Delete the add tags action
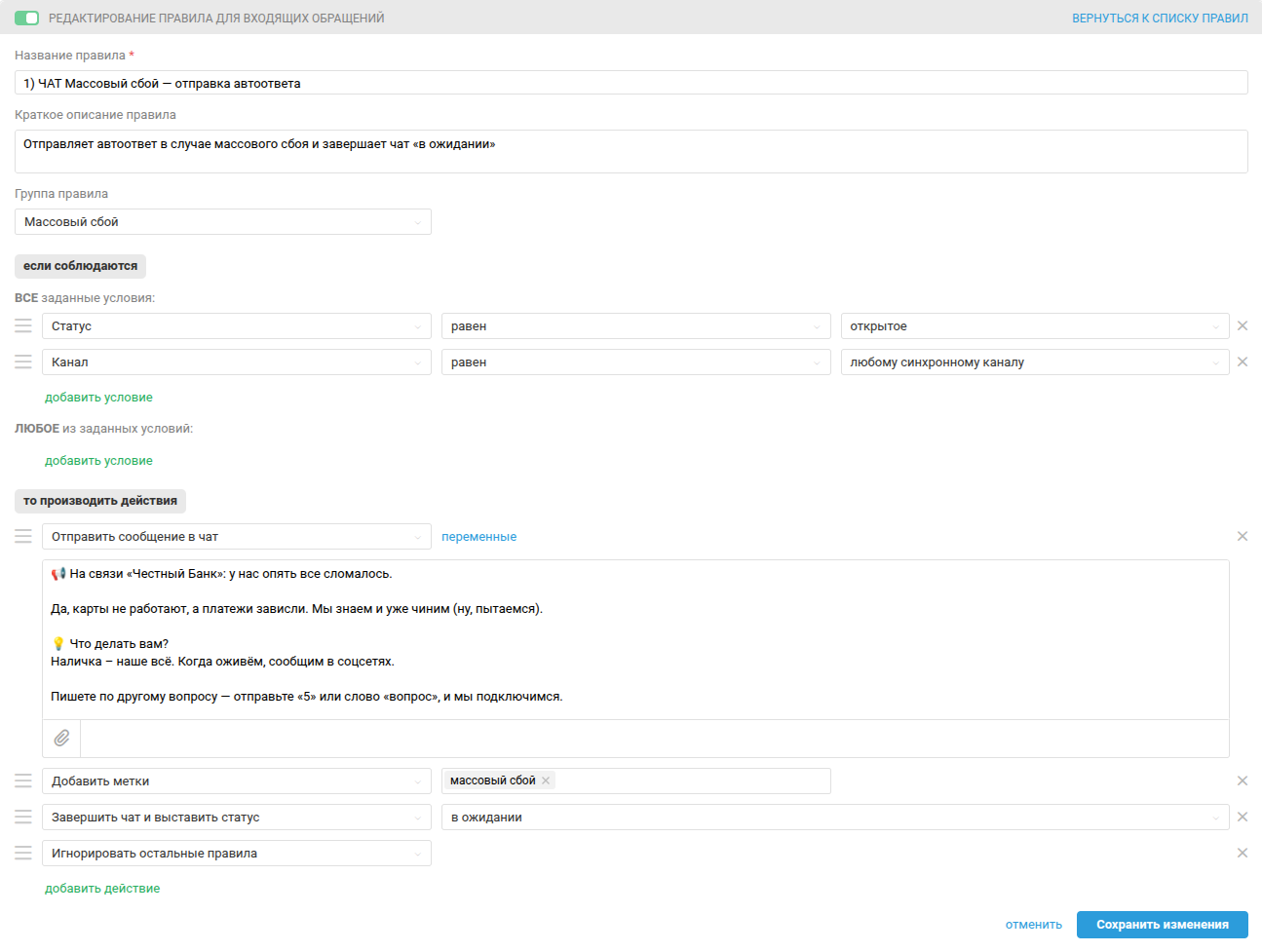Screen dimensions: 1262x952 tap(1243, 781)
